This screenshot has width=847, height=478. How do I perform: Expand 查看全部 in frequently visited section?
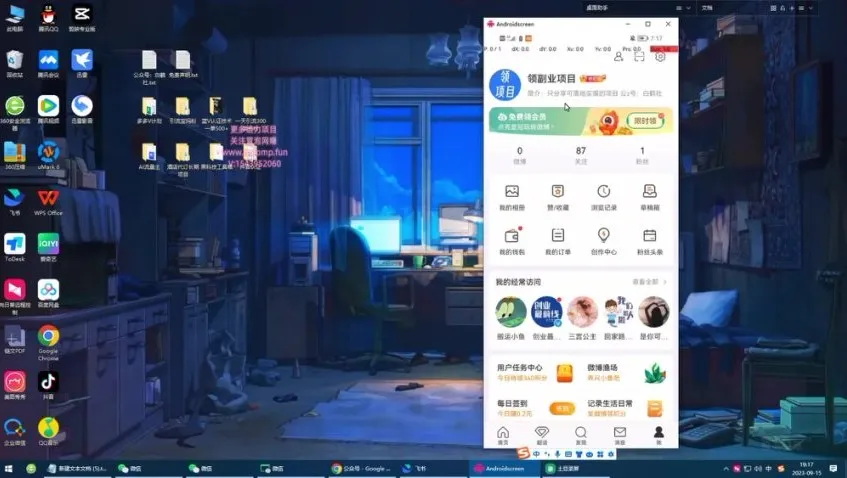pyautogui.click(x=651, y=282)
